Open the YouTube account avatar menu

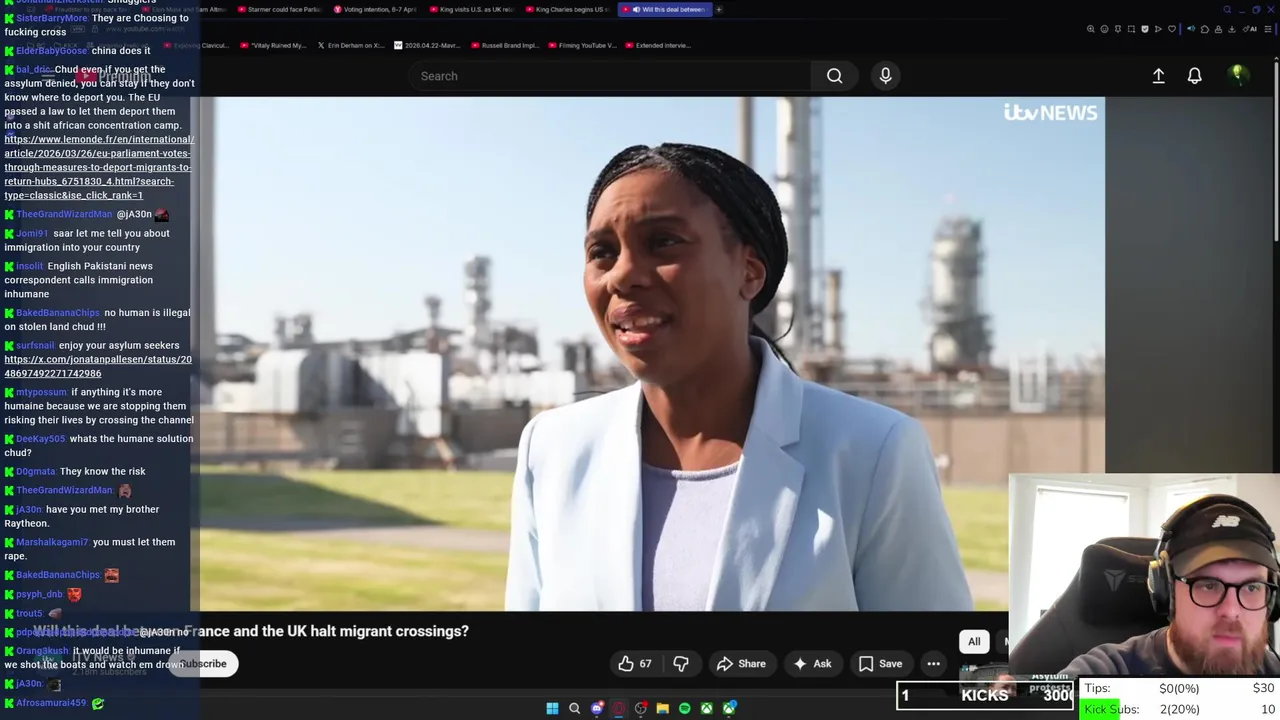tap(1237, 75)
